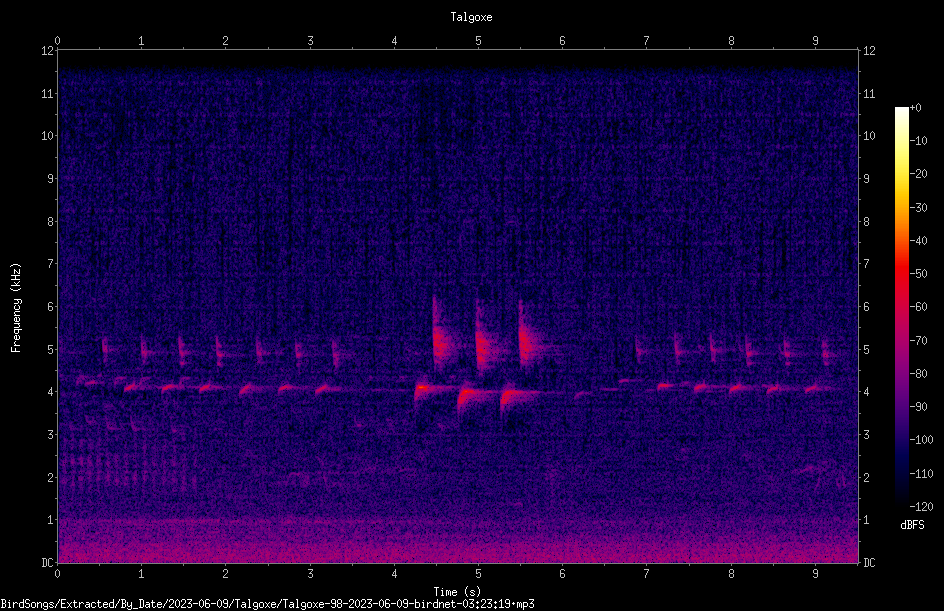The width and height of the screenshot is (944, 611).
Task: Click the 1 kHz tick on the right frequency axis
Action: 866,520
